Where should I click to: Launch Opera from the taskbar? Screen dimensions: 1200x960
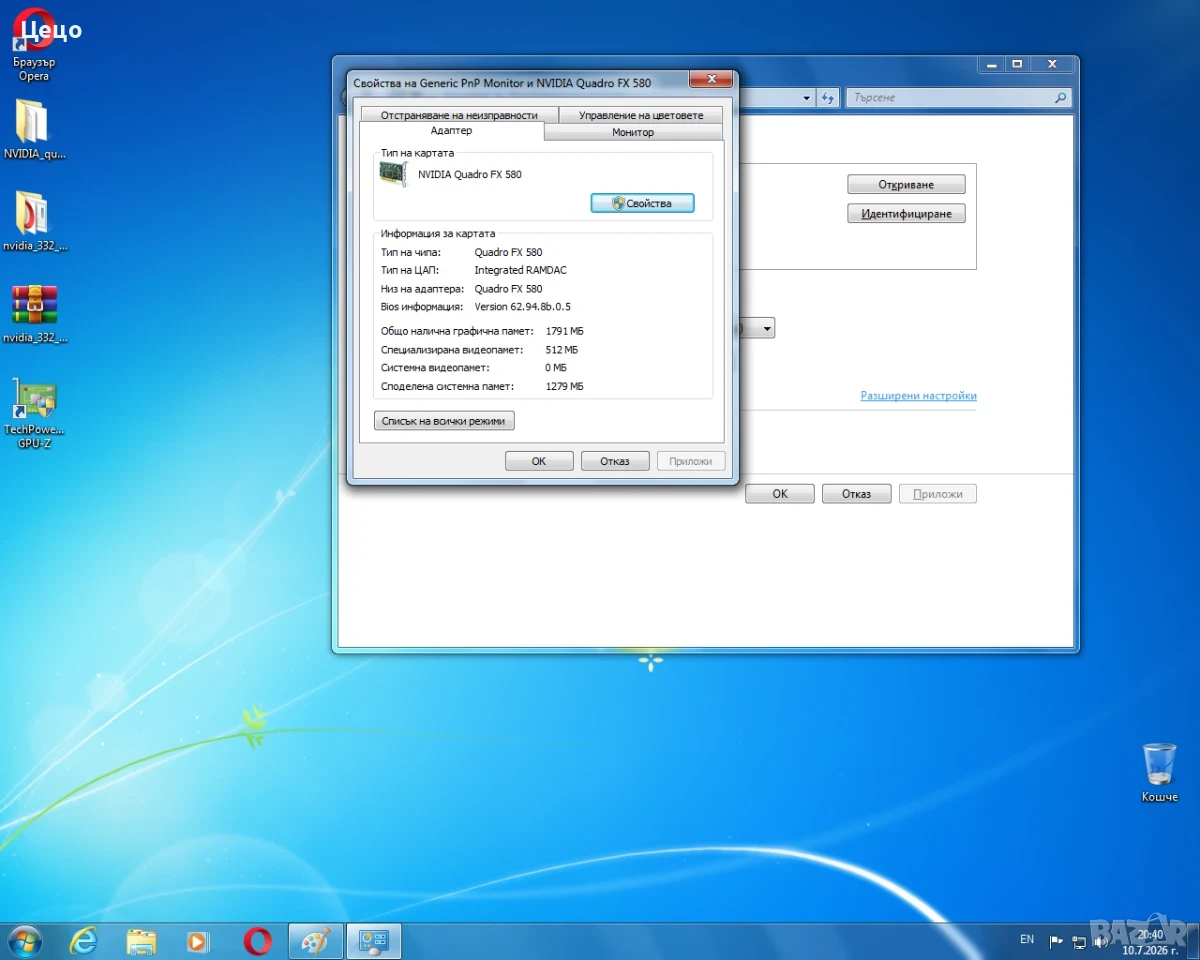[257, 941]
